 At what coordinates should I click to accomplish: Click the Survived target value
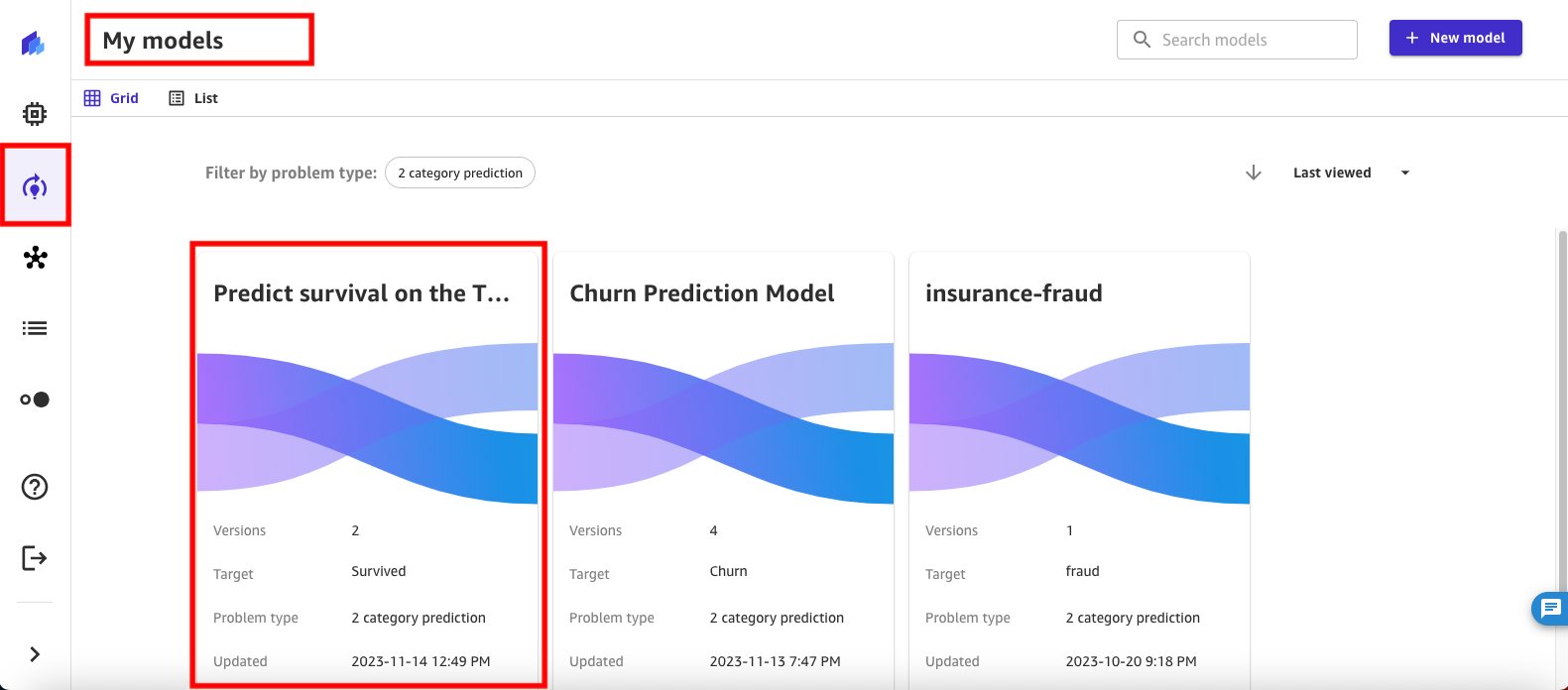pos(379,571)
